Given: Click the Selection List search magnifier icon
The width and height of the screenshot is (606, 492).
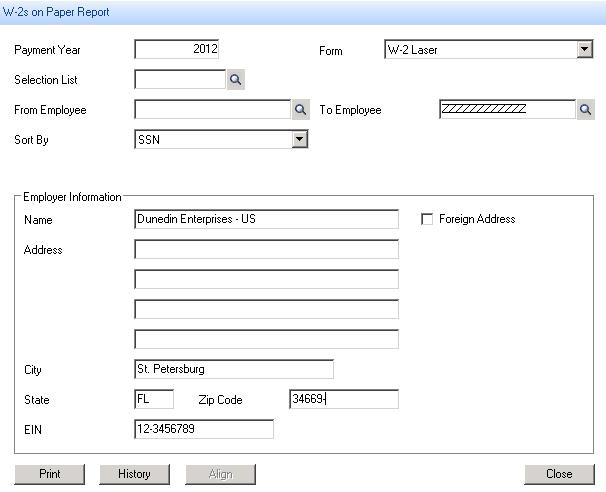Looking at the screenshot, I should [x=236, y=80].
